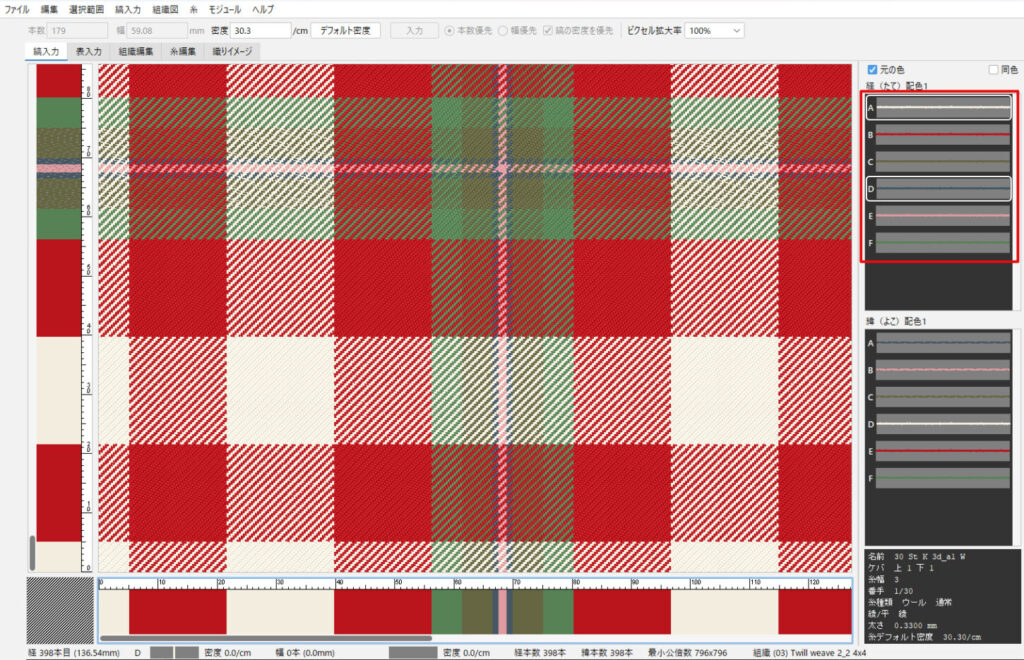The image size is (1024, 660).
Task: Expand the ピクセル拡大率 100% dropdown
Action: [714, 31]
